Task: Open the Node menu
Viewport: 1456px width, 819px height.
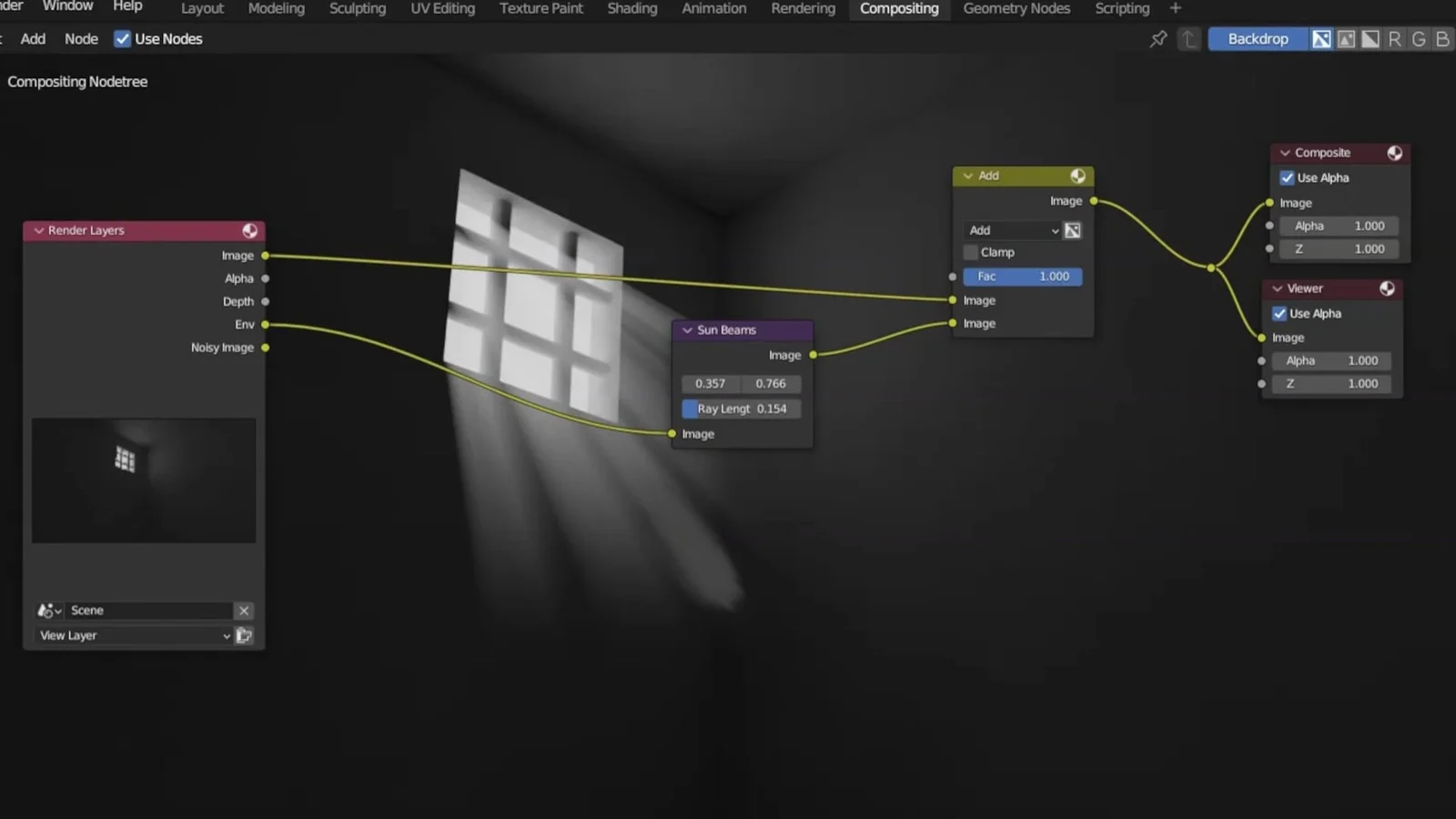Action: pyautogui.click(x=81, y=39)
